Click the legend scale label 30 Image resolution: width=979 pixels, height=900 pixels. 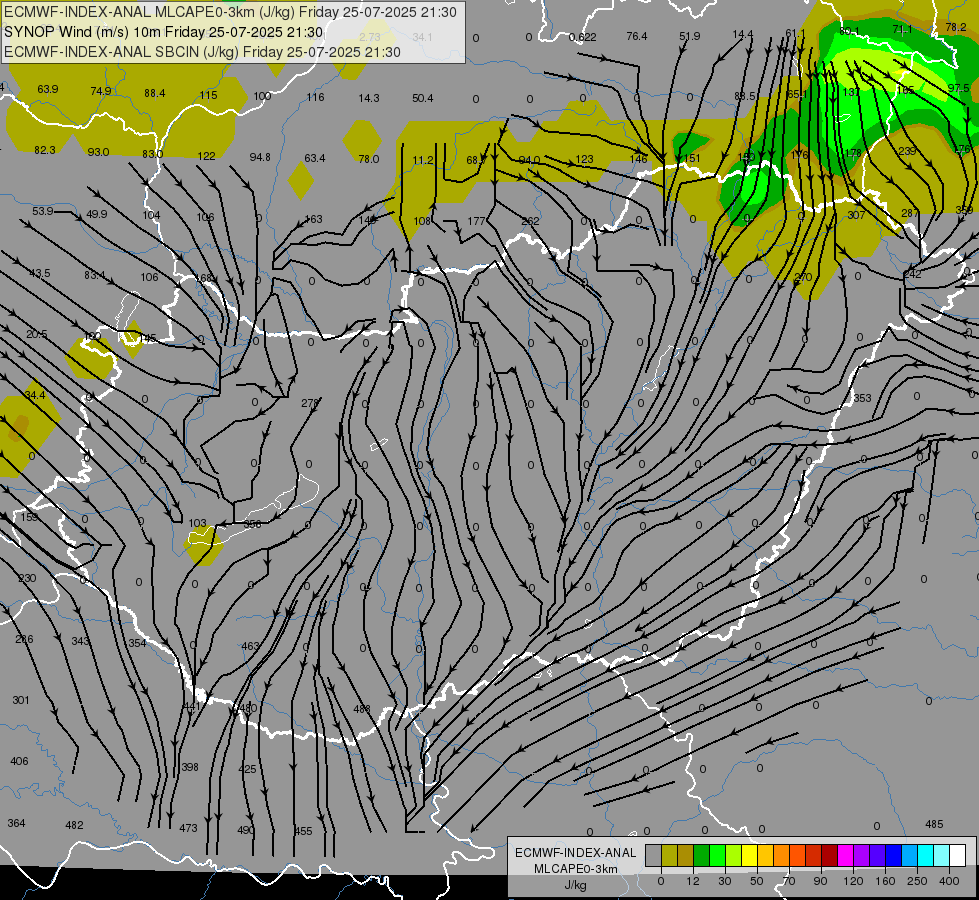(724, 881)
